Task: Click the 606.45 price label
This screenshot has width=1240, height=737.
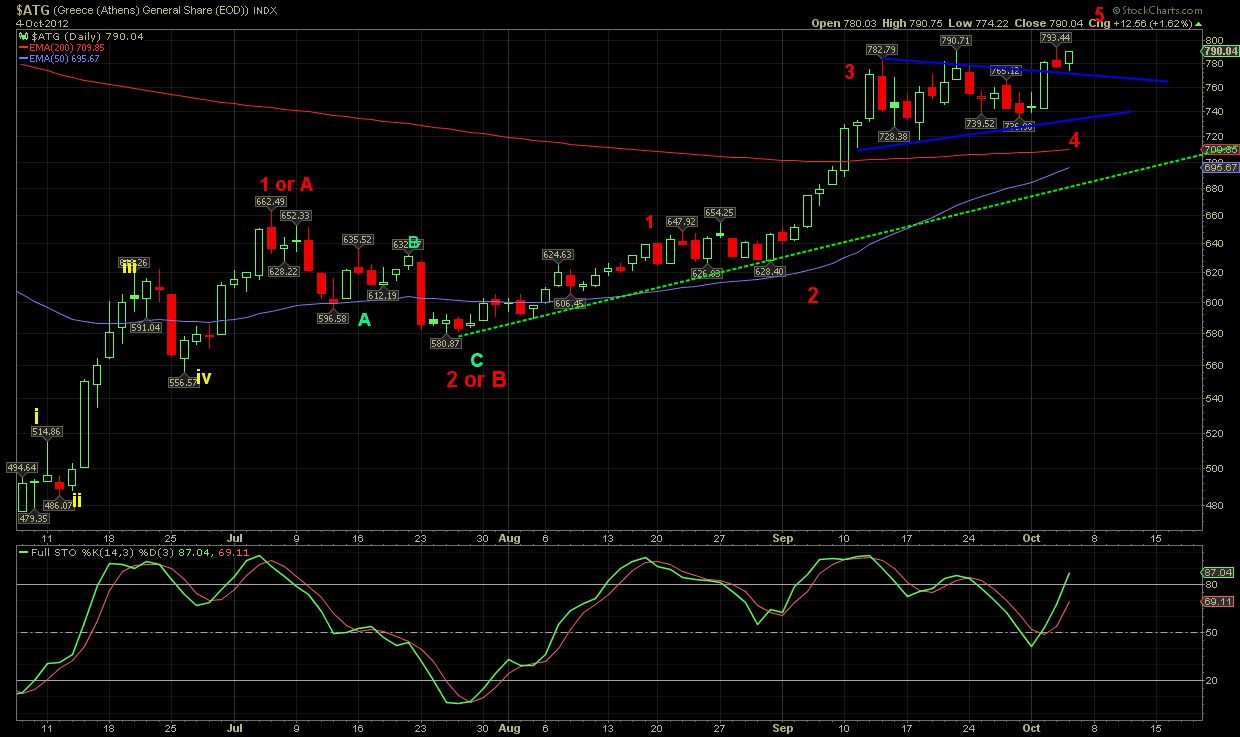Action: (568, 303)
